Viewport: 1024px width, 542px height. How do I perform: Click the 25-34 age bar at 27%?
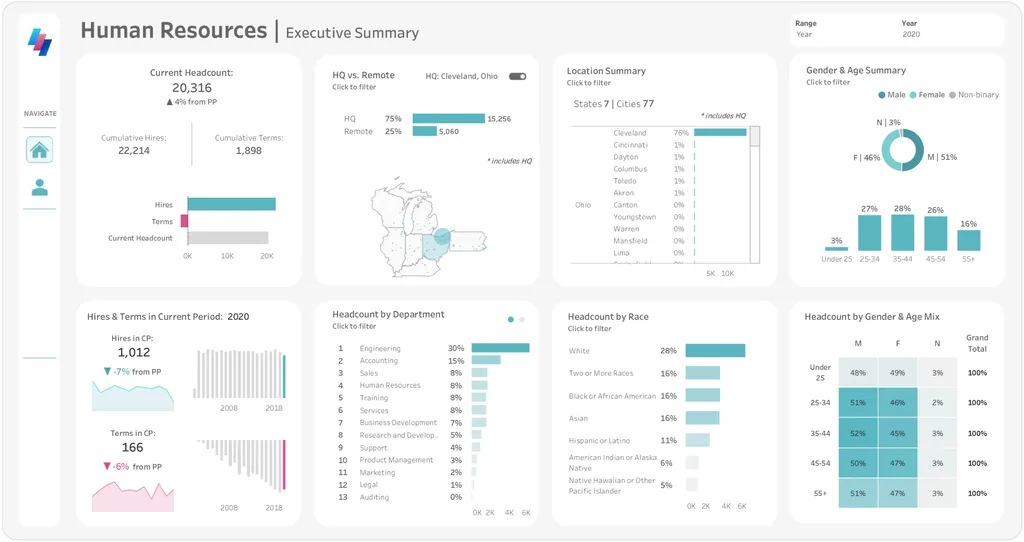869,232
